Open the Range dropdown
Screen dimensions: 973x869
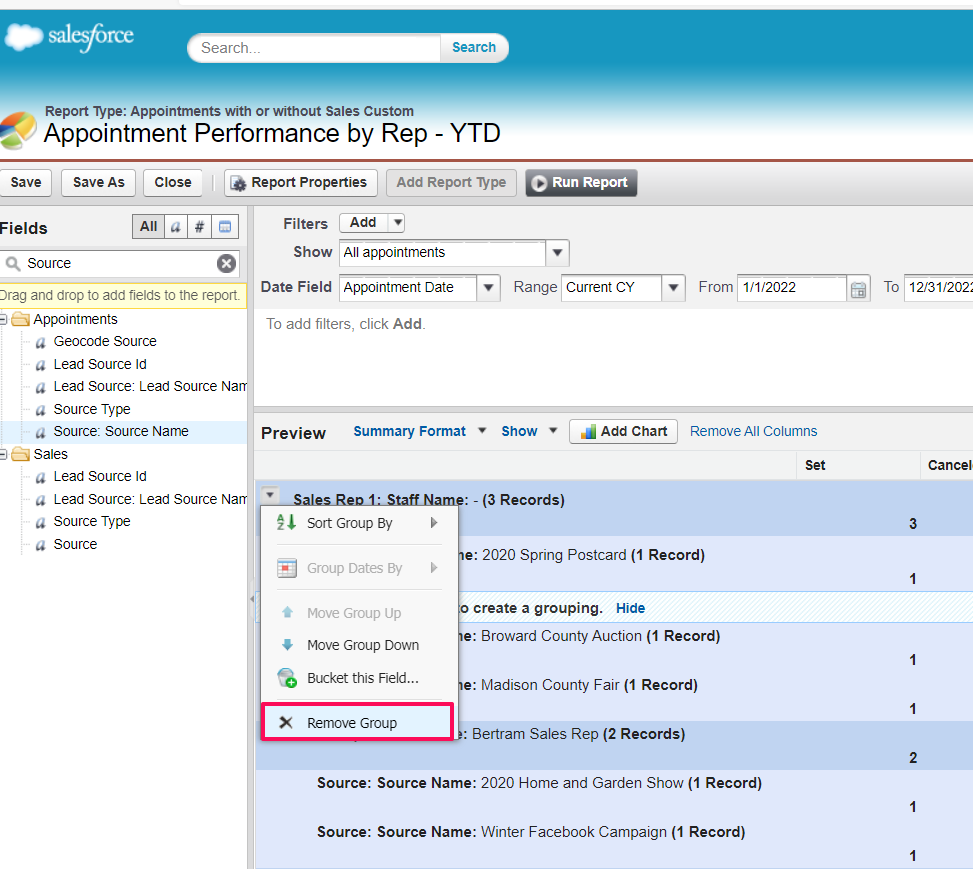coord(673,288)
